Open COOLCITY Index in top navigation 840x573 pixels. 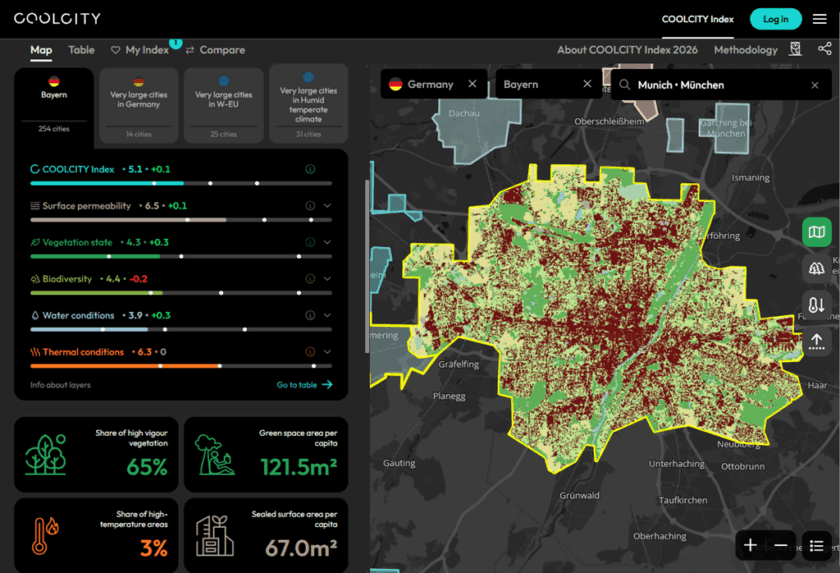pos(698,19)
